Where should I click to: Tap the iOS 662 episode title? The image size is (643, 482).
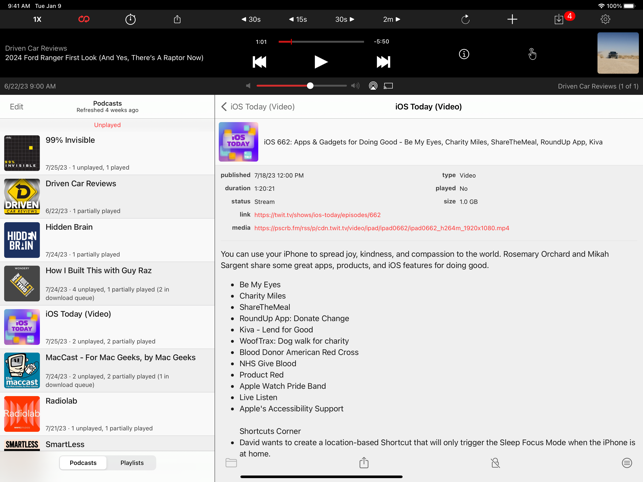[x=433, y=142]
